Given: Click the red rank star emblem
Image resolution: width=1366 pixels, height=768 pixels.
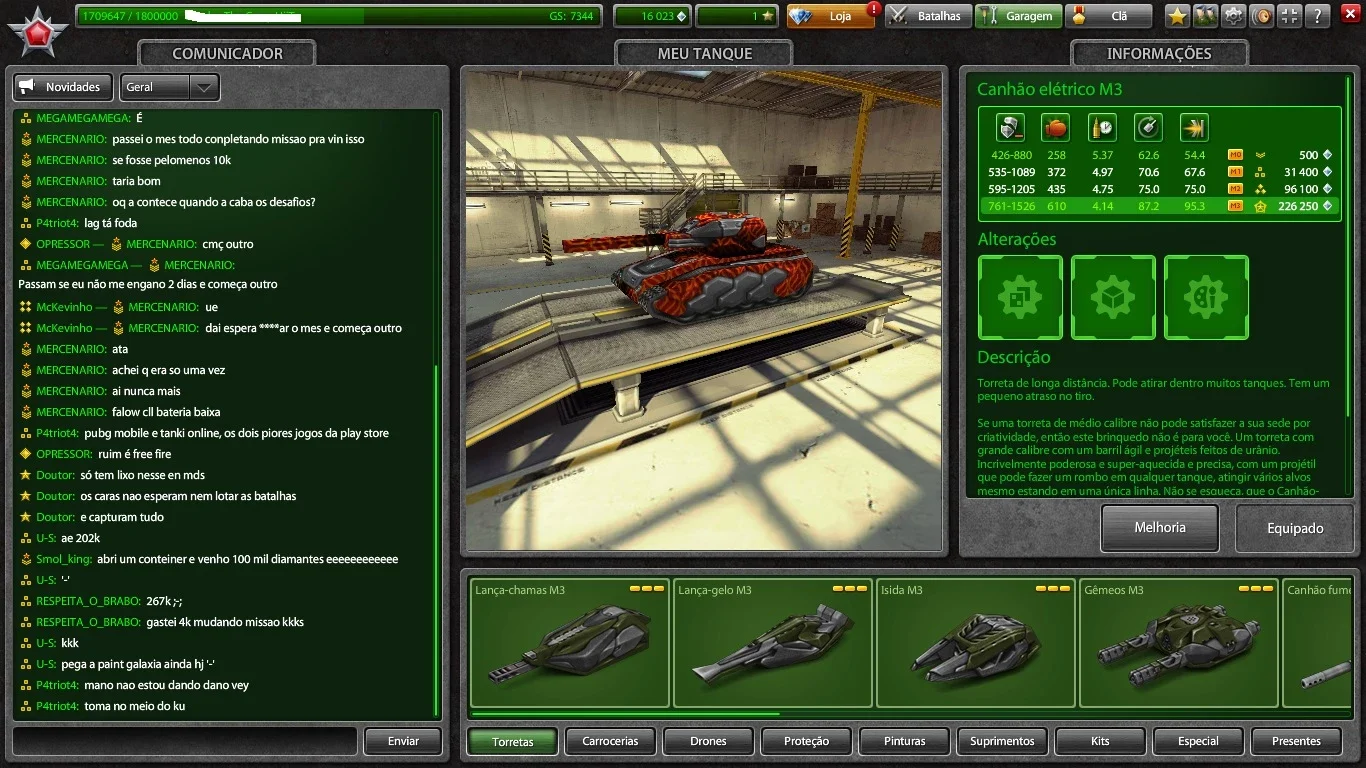Looking at the screenshot, I should 40,35.
